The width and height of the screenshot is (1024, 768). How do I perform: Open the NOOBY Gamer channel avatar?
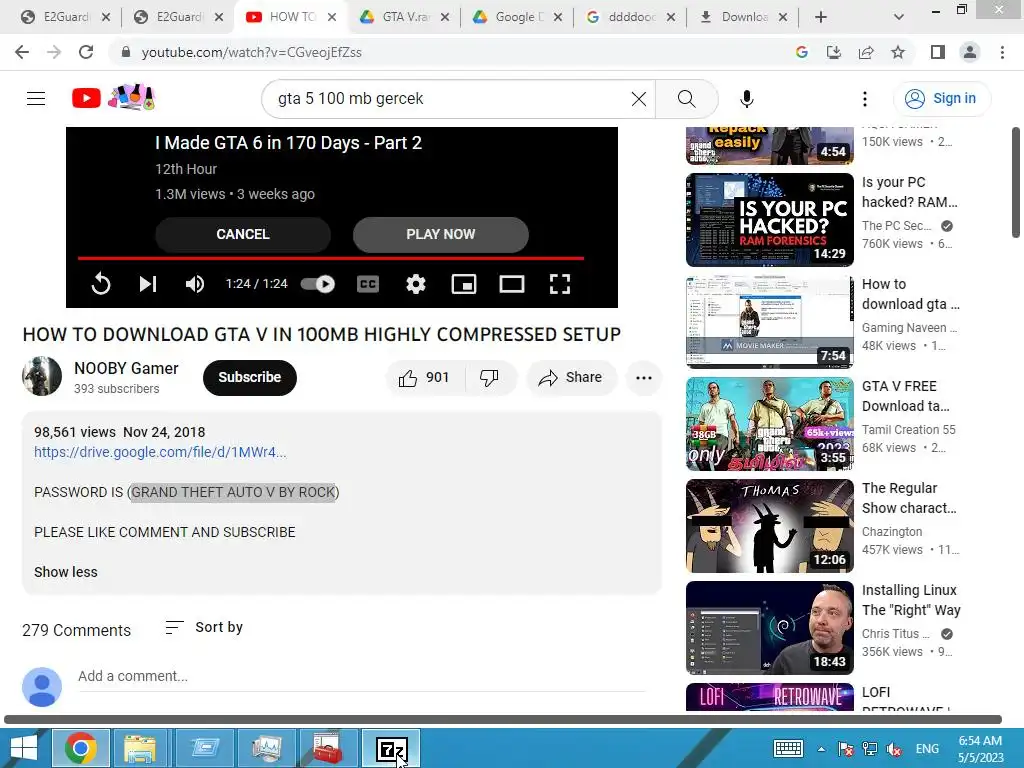pos(42,376)
